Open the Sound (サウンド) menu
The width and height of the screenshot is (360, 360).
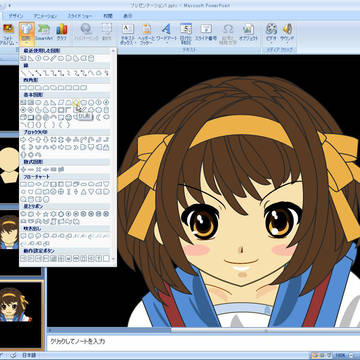(x=287, y=33)
